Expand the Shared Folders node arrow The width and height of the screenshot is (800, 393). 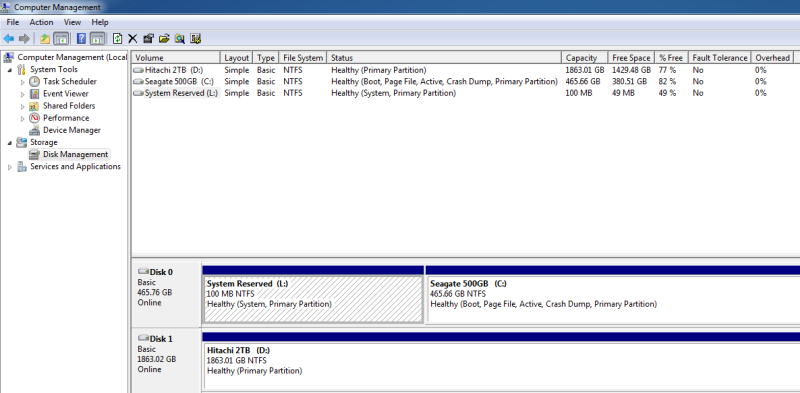22,107
